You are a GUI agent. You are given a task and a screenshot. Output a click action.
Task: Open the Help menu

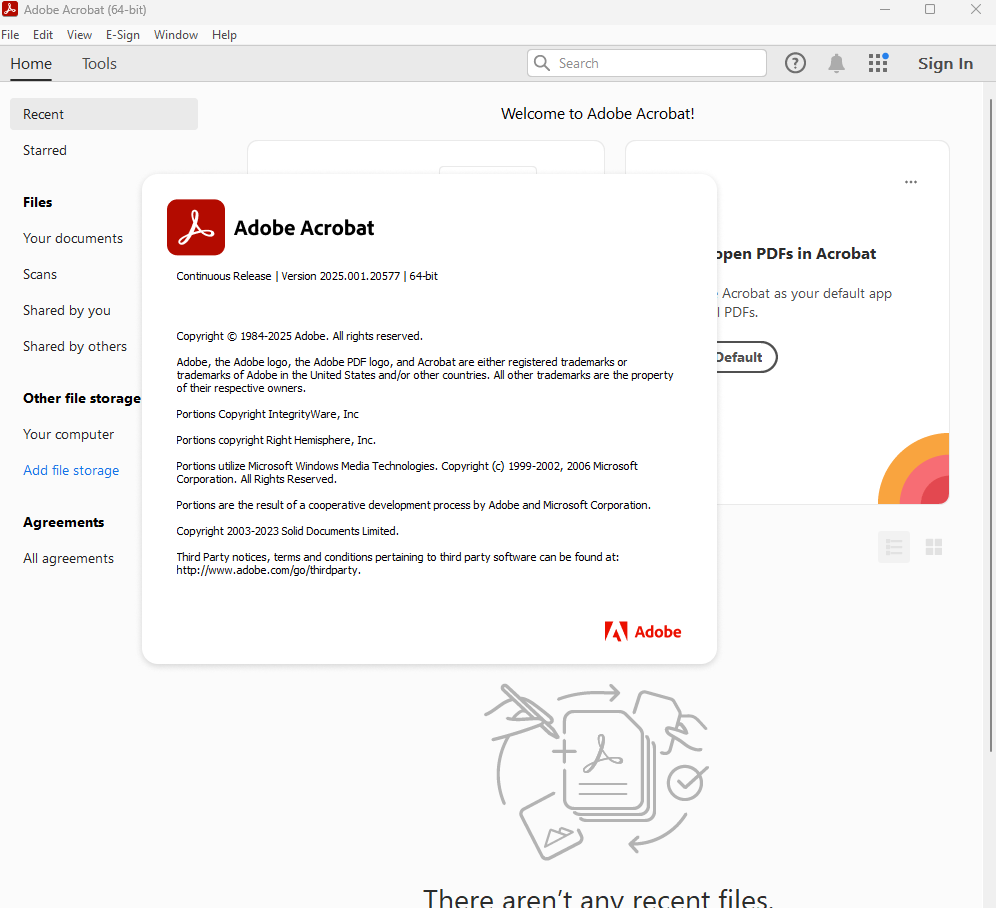tap(224, 35)
